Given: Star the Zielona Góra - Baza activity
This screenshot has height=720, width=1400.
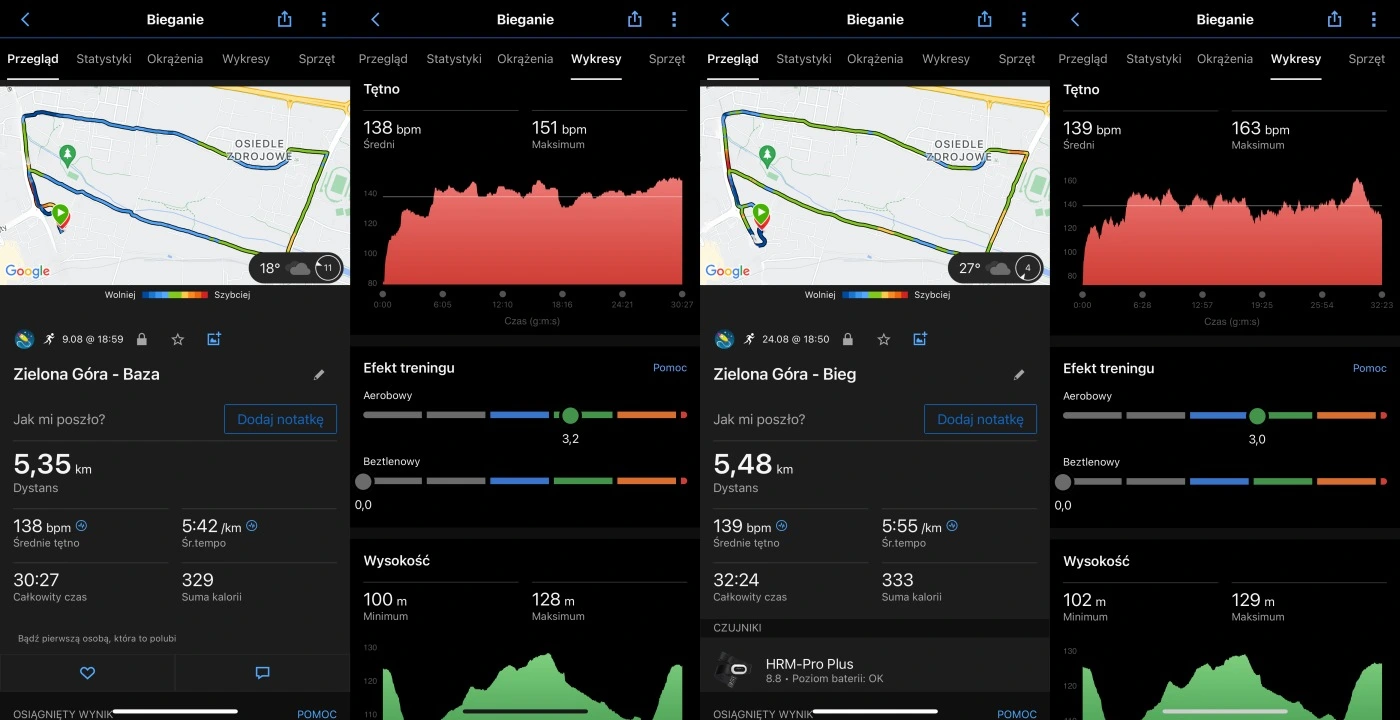Looking at the screenshot, I should coord(177,339).
